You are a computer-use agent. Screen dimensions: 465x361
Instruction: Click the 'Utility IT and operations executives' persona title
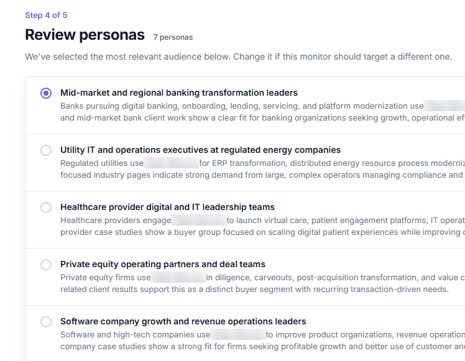(200, 150)
